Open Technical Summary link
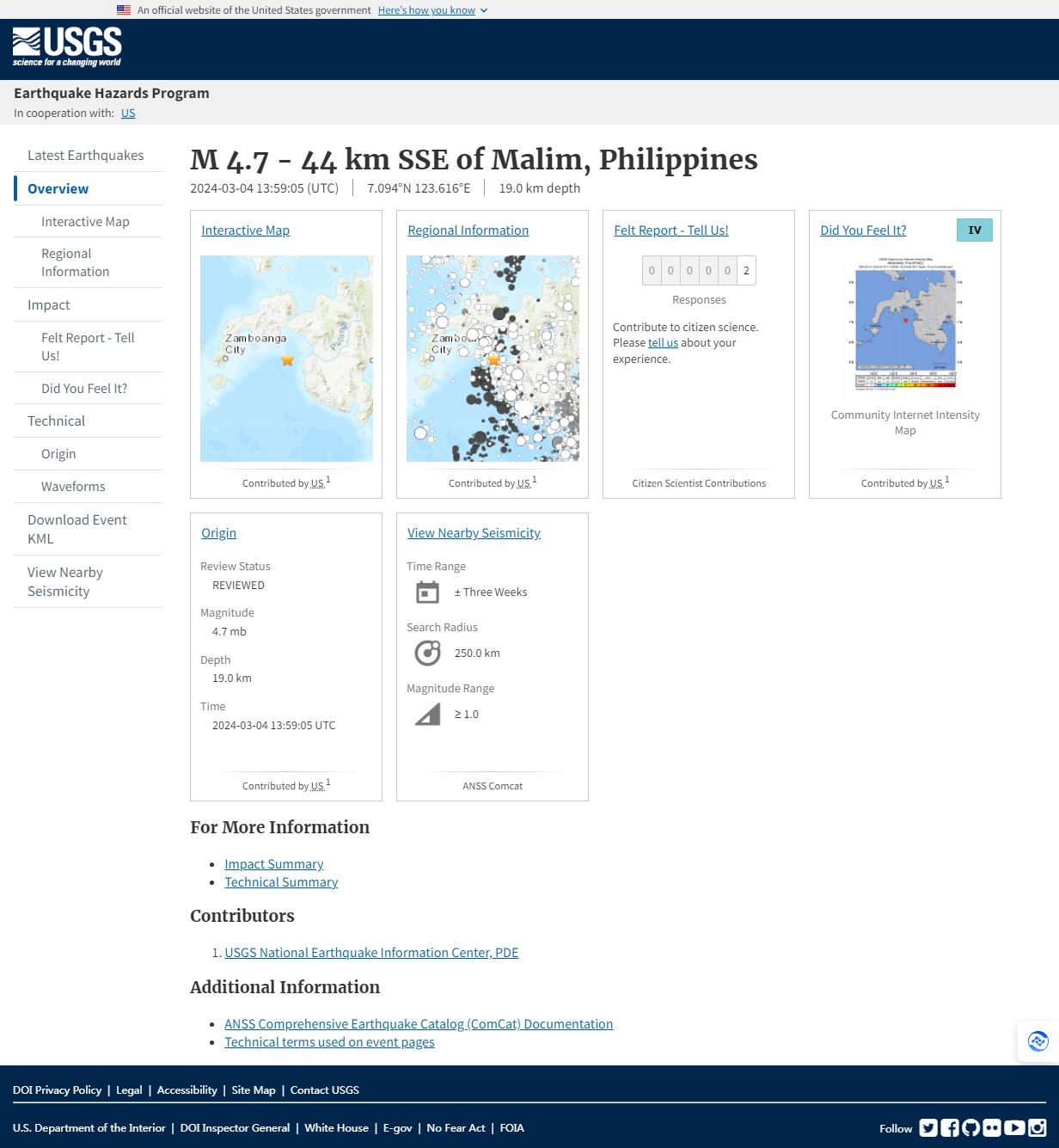 pos(281,882)
